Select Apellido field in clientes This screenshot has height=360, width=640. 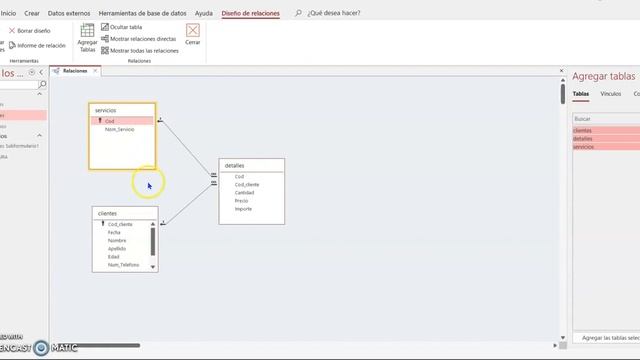click(x=117, y=249)
